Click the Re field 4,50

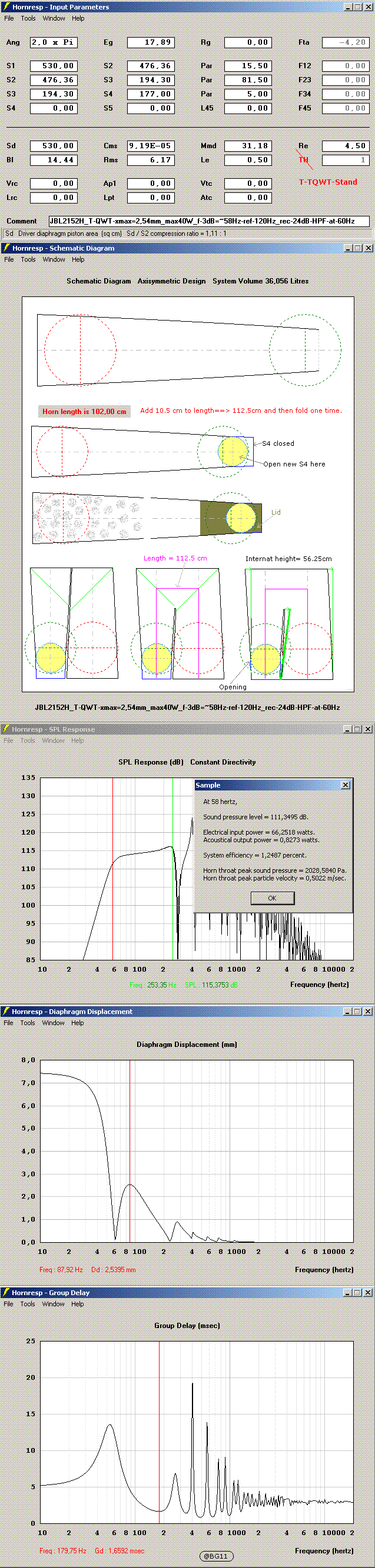click(x=345, y=146)
